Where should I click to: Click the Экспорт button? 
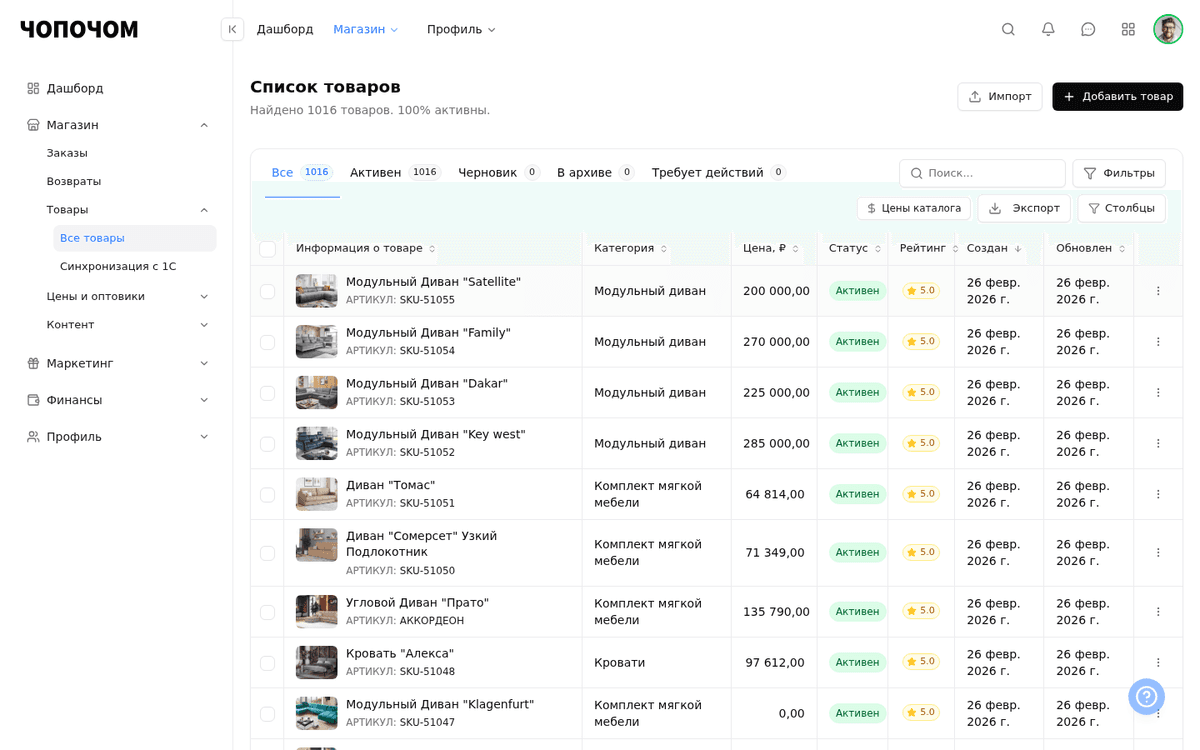coord(1024,208)
